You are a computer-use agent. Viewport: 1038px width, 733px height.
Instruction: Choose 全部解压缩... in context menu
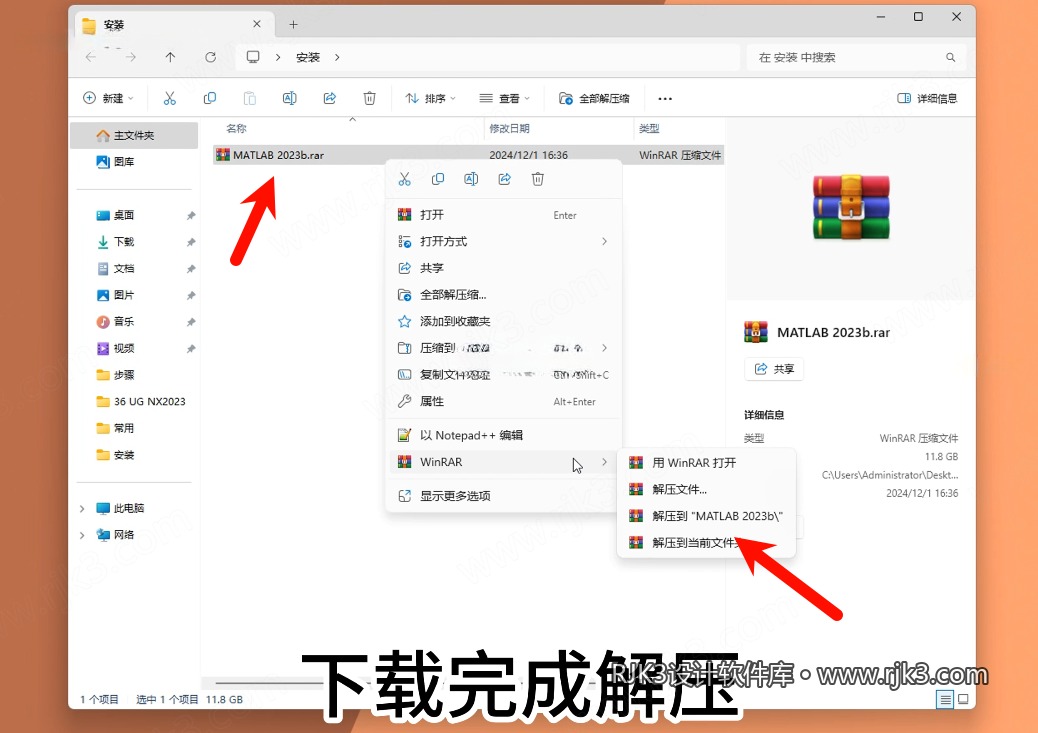[503, 295]
